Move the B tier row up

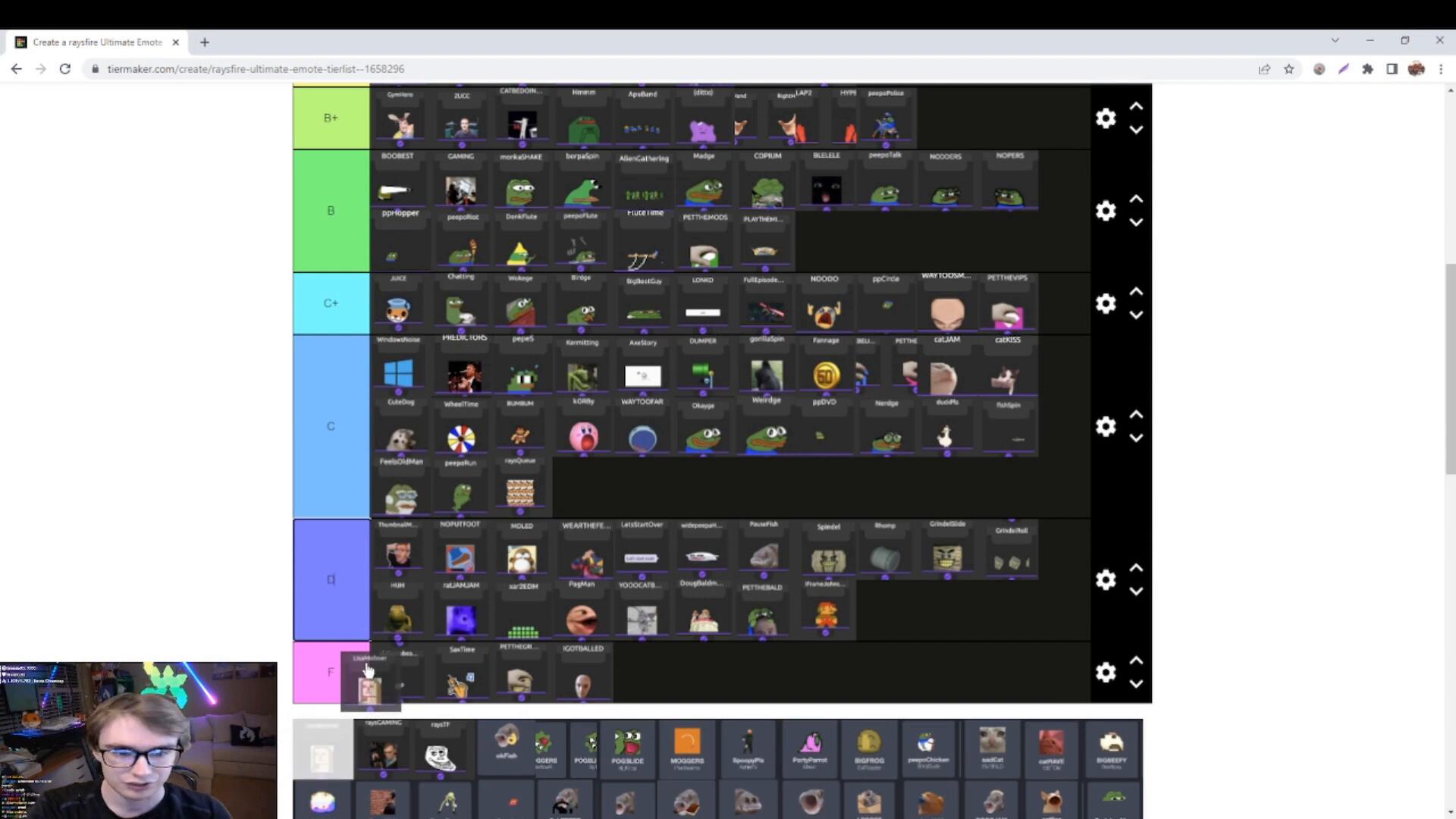[x=1136, y=199]
